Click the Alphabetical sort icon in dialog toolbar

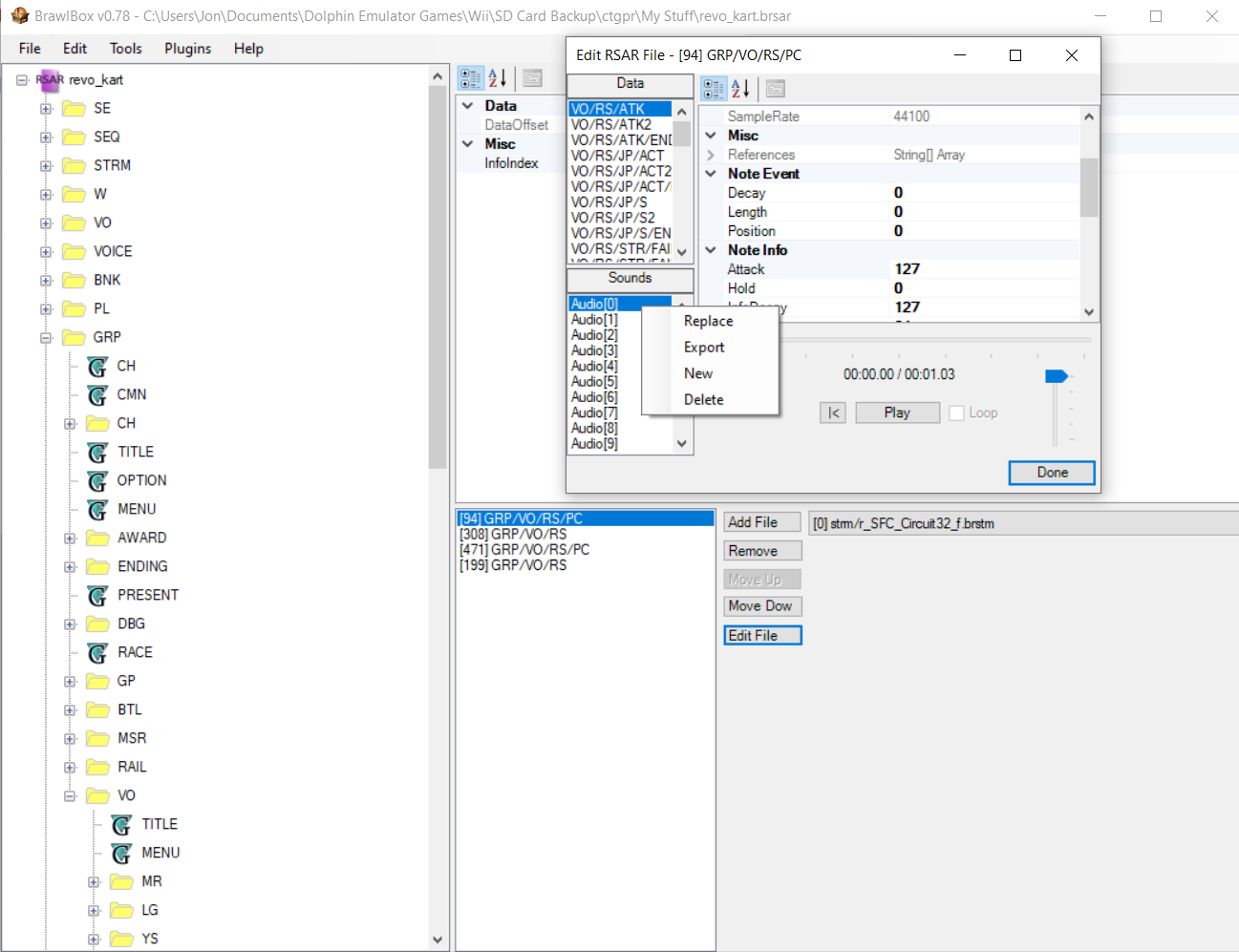(x=740, y=89)
